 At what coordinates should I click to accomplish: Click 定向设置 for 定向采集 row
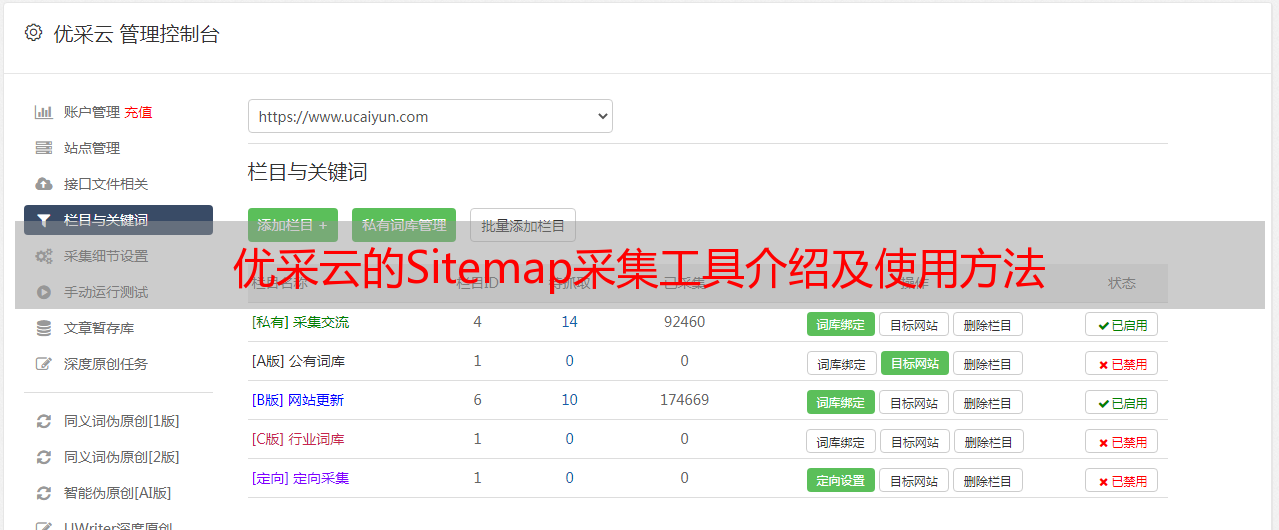coord(841,480)
